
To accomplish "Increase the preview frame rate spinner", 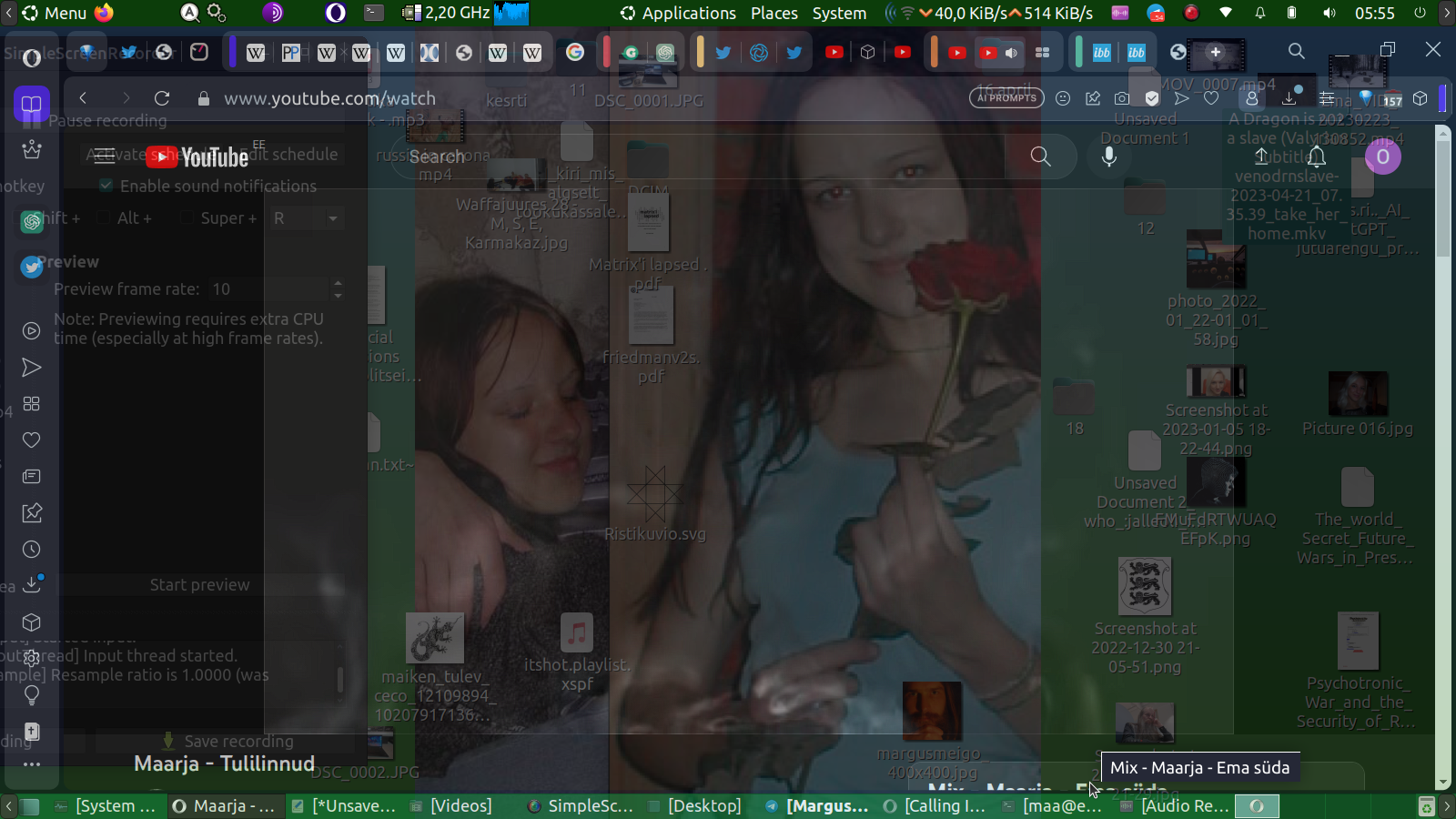I will click(x=338, y=283).
